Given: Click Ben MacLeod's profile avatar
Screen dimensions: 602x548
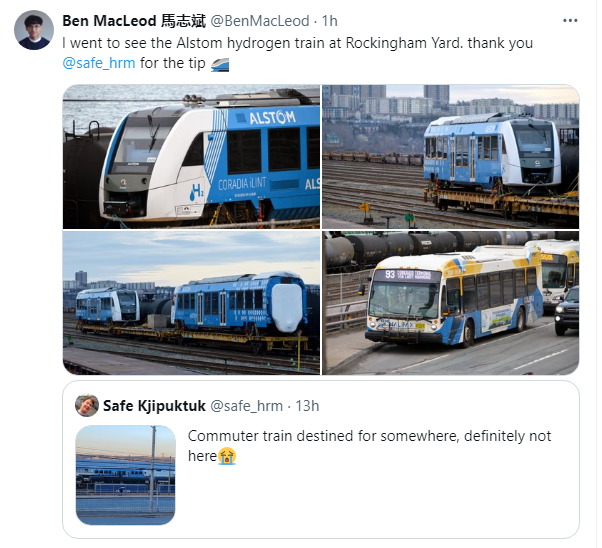Looking at the screenshot, I should [x=34, y=30].
